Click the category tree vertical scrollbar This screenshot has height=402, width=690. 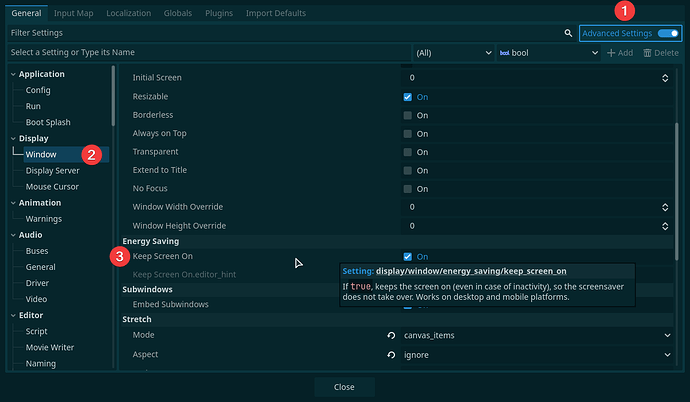pyautogui.click(x=113, y=95)
